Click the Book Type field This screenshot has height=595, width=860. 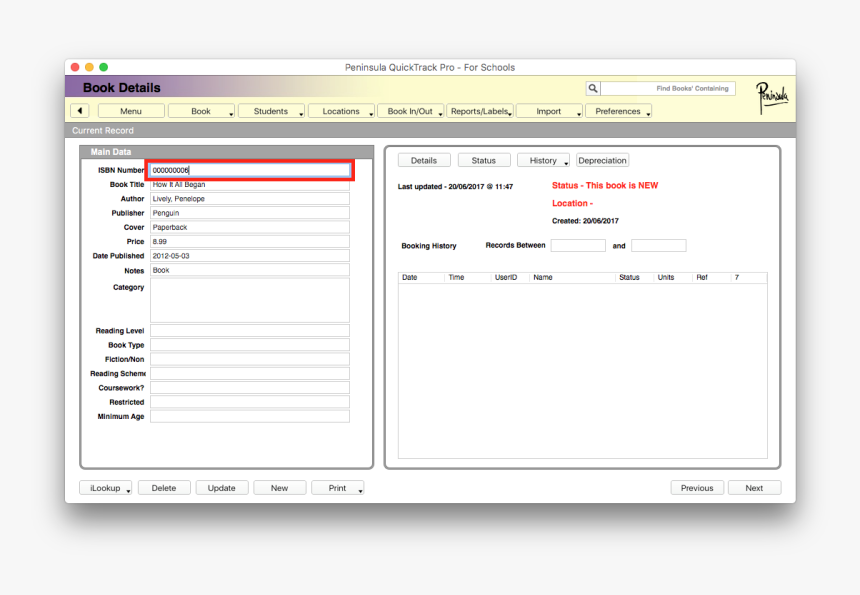tap(250, 344)
